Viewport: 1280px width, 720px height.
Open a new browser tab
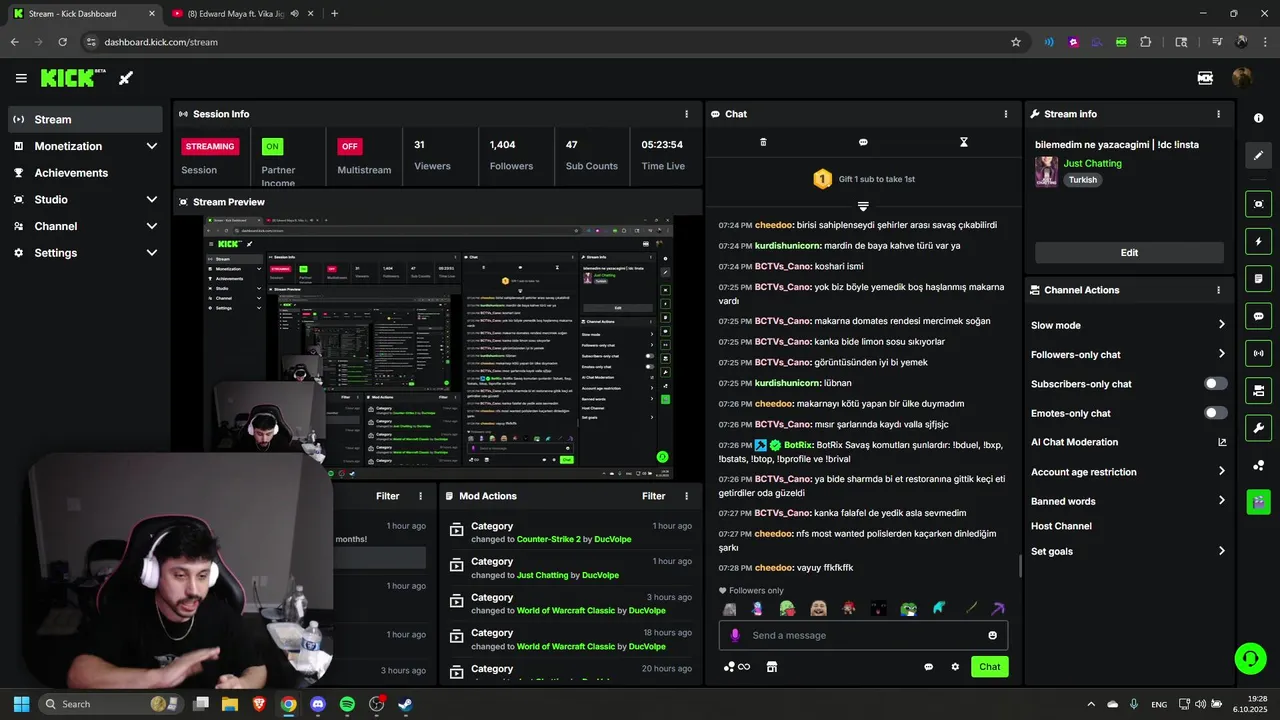334,13
